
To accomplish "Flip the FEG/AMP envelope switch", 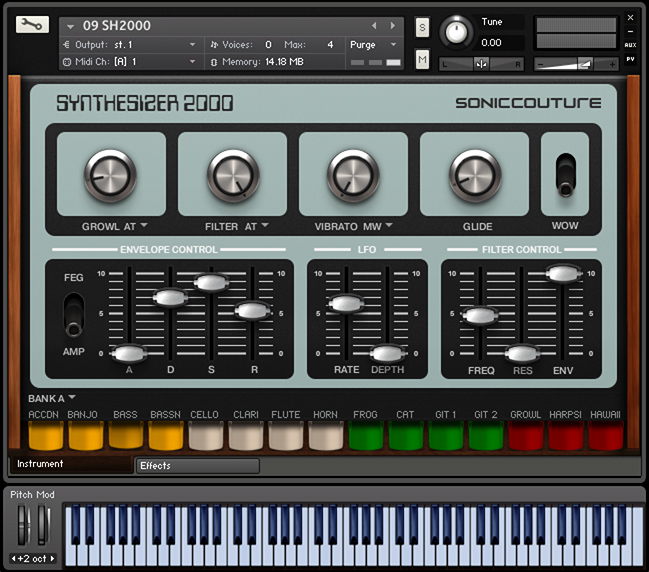I will (73, 315).
